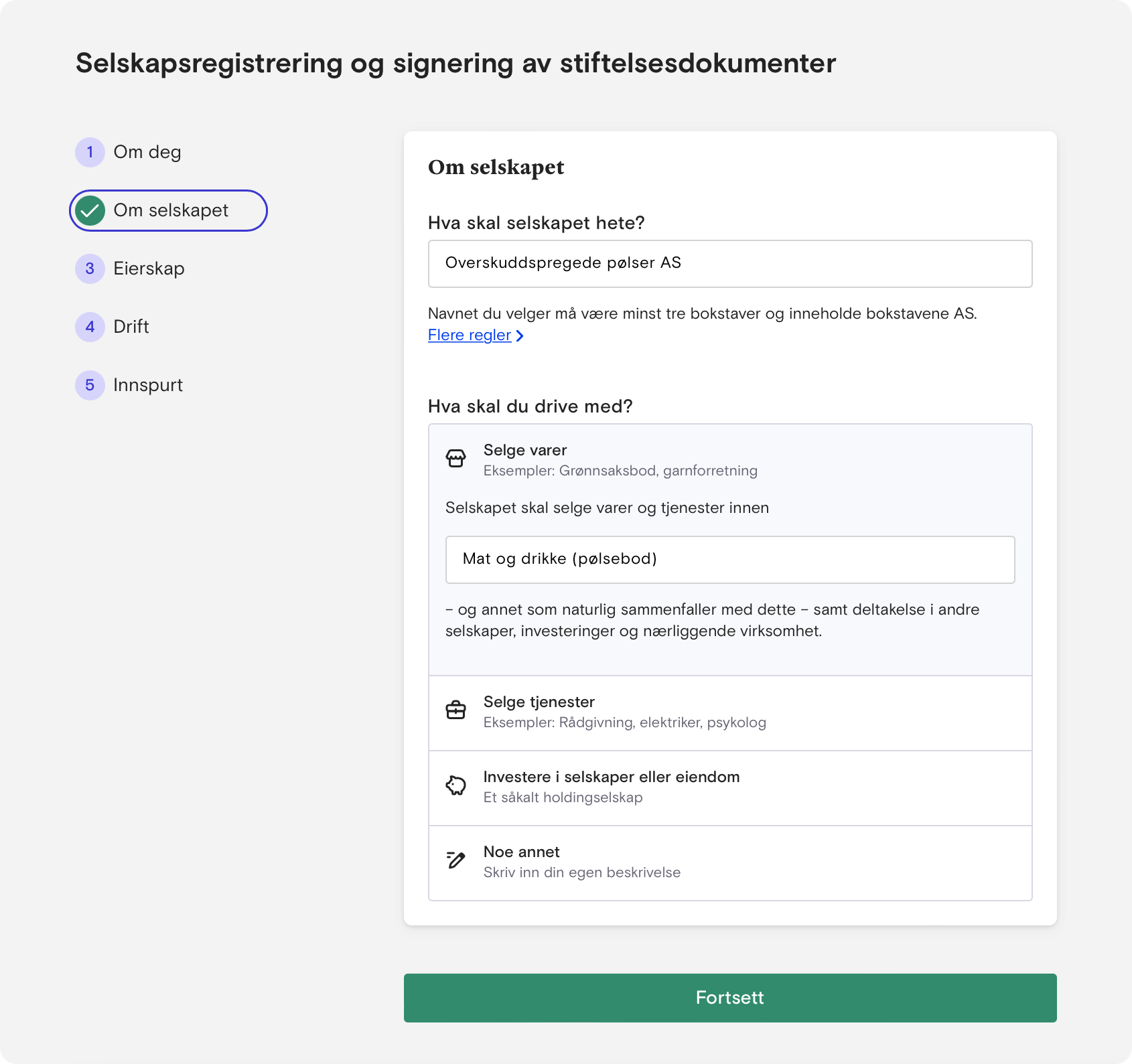
Task: Click the pen icon next to Noe annet
Action: [x=456, y=861]
